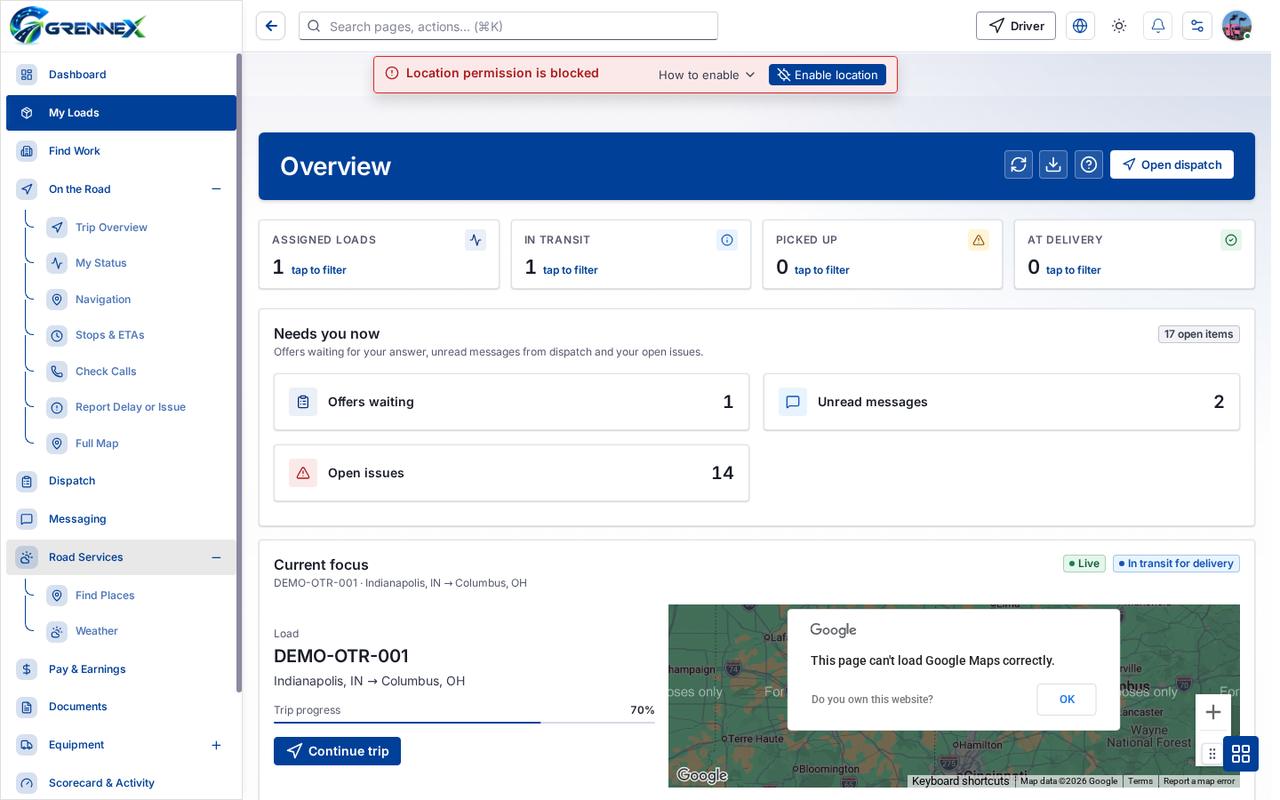Click the In Transit info icon

point(727,240)
